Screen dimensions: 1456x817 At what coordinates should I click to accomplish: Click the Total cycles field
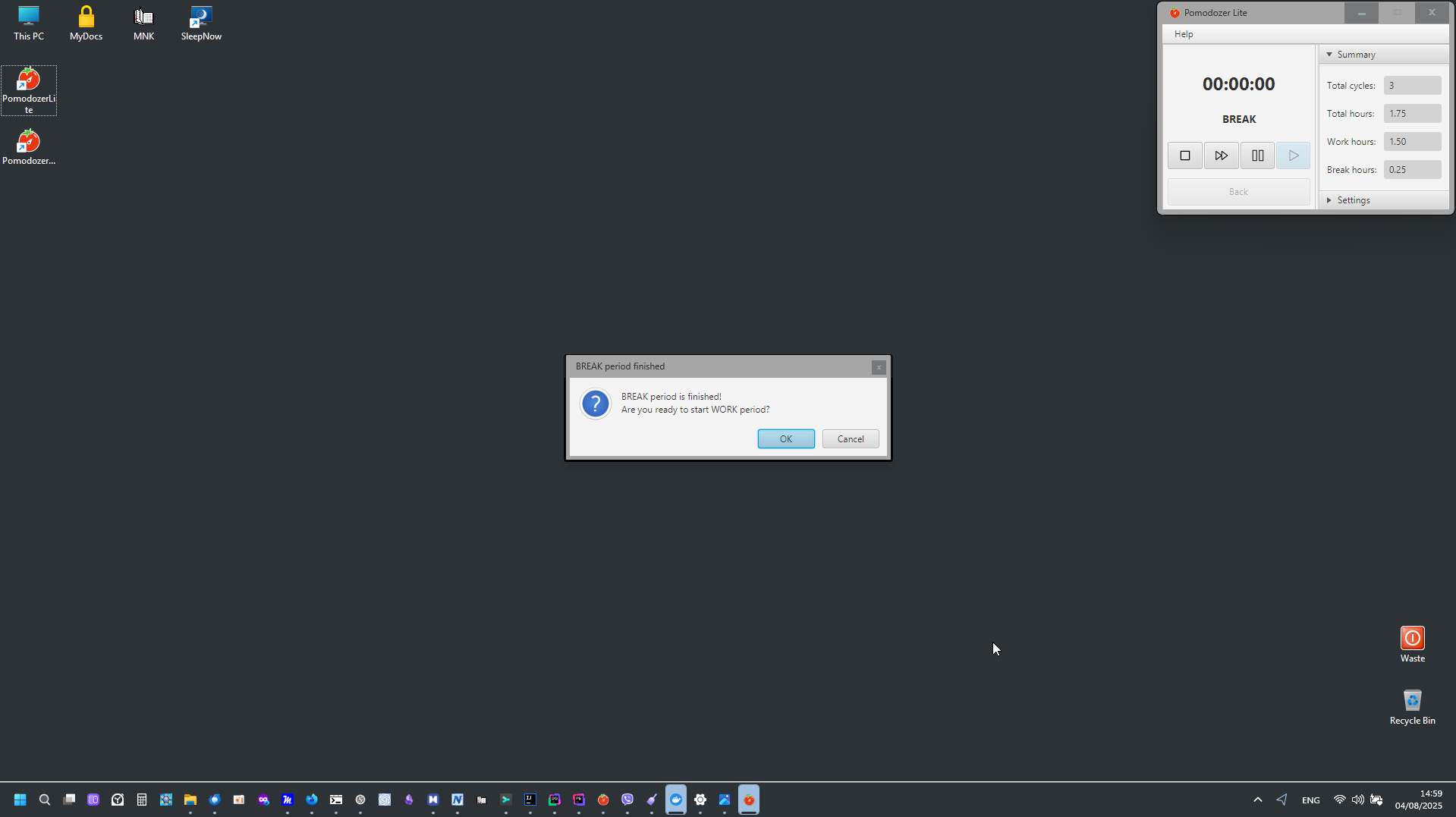pos(1411,86)
